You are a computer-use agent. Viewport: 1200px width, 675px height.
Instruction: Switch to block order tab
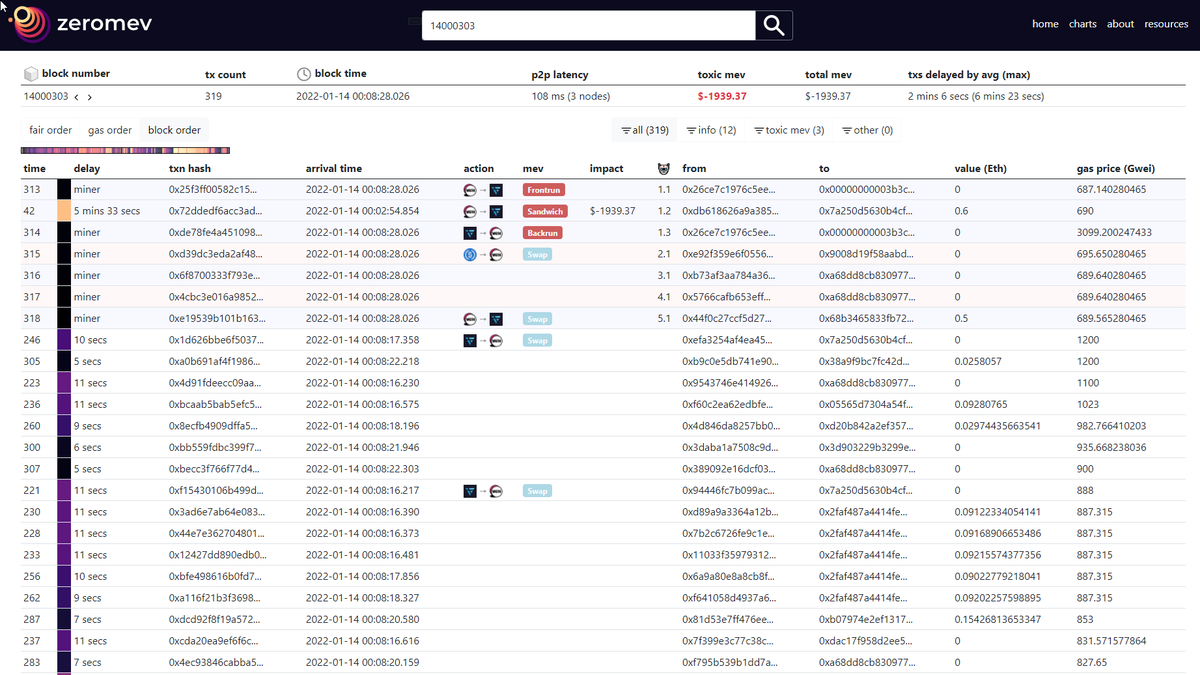174,130
